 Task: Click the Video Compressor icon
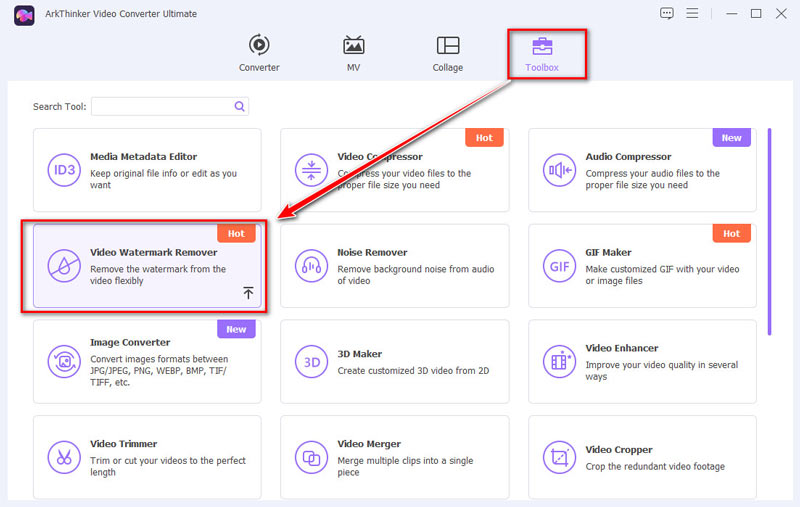point(311,170)
